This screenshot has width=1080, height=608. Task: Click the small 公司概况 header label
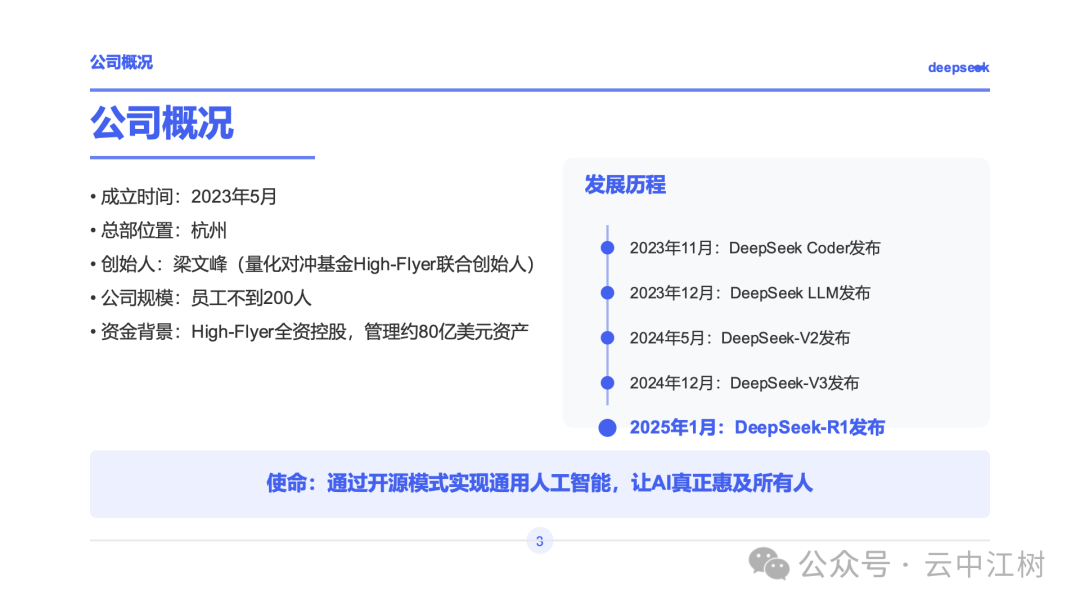[121, 62]
